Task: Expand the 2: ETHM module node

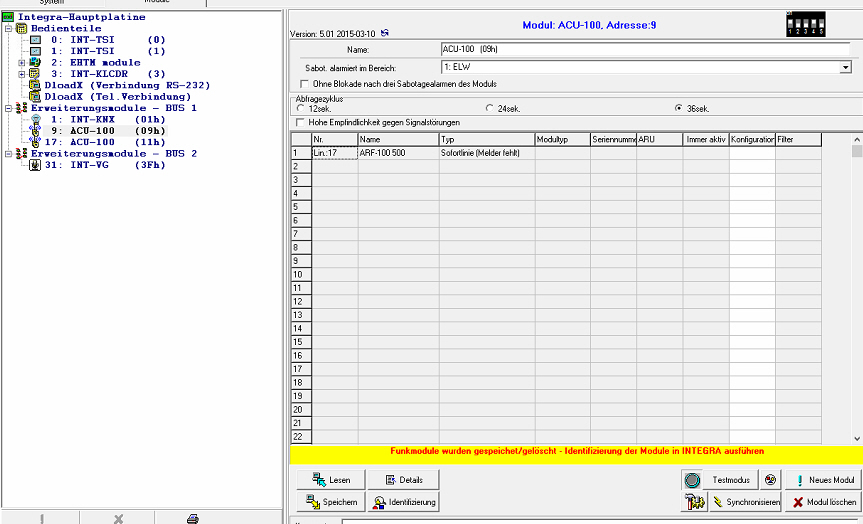Action: click(22, 62)
